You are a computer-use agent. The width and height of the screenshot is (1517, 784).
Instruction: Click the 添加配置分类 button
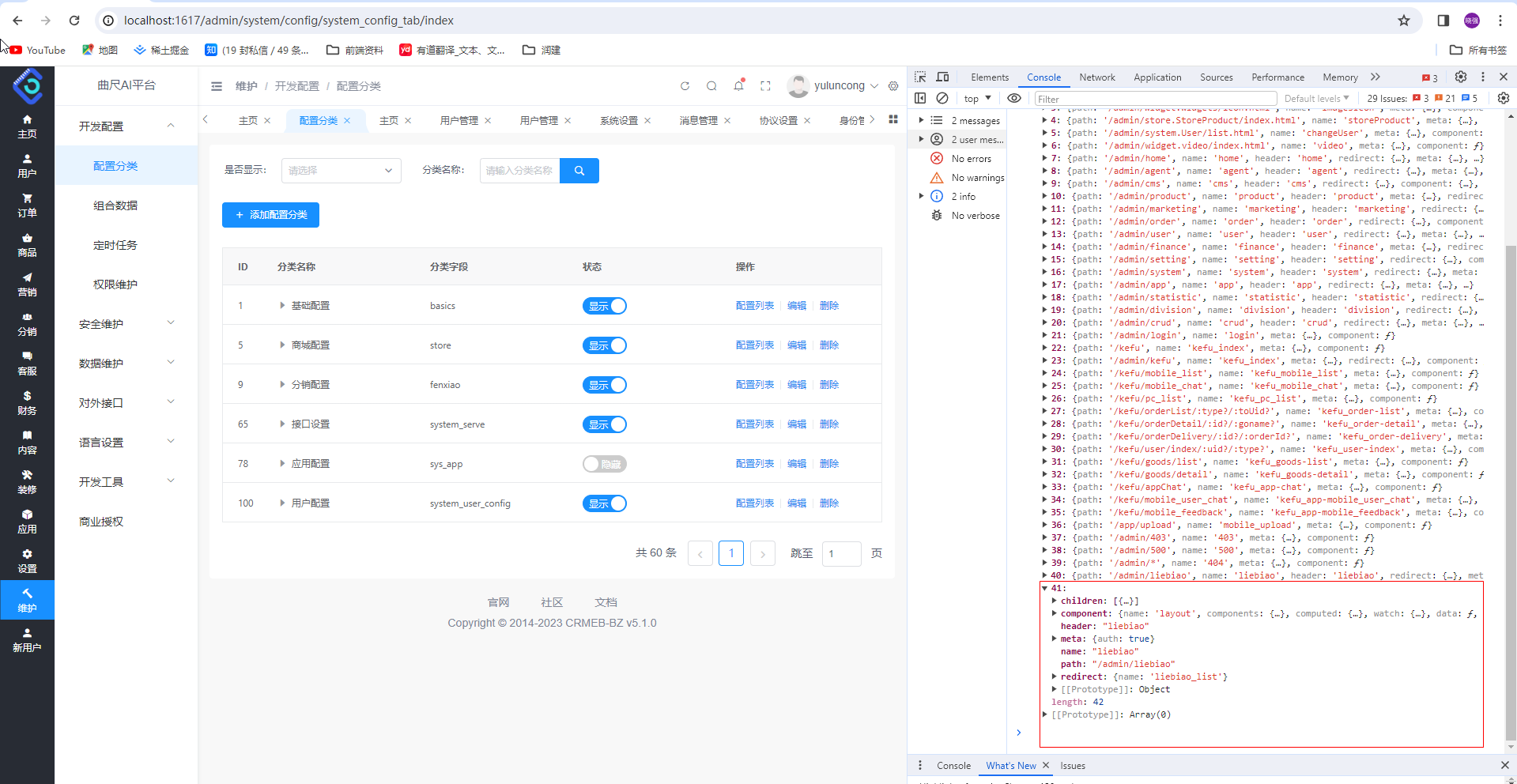(x=270, y=215)
